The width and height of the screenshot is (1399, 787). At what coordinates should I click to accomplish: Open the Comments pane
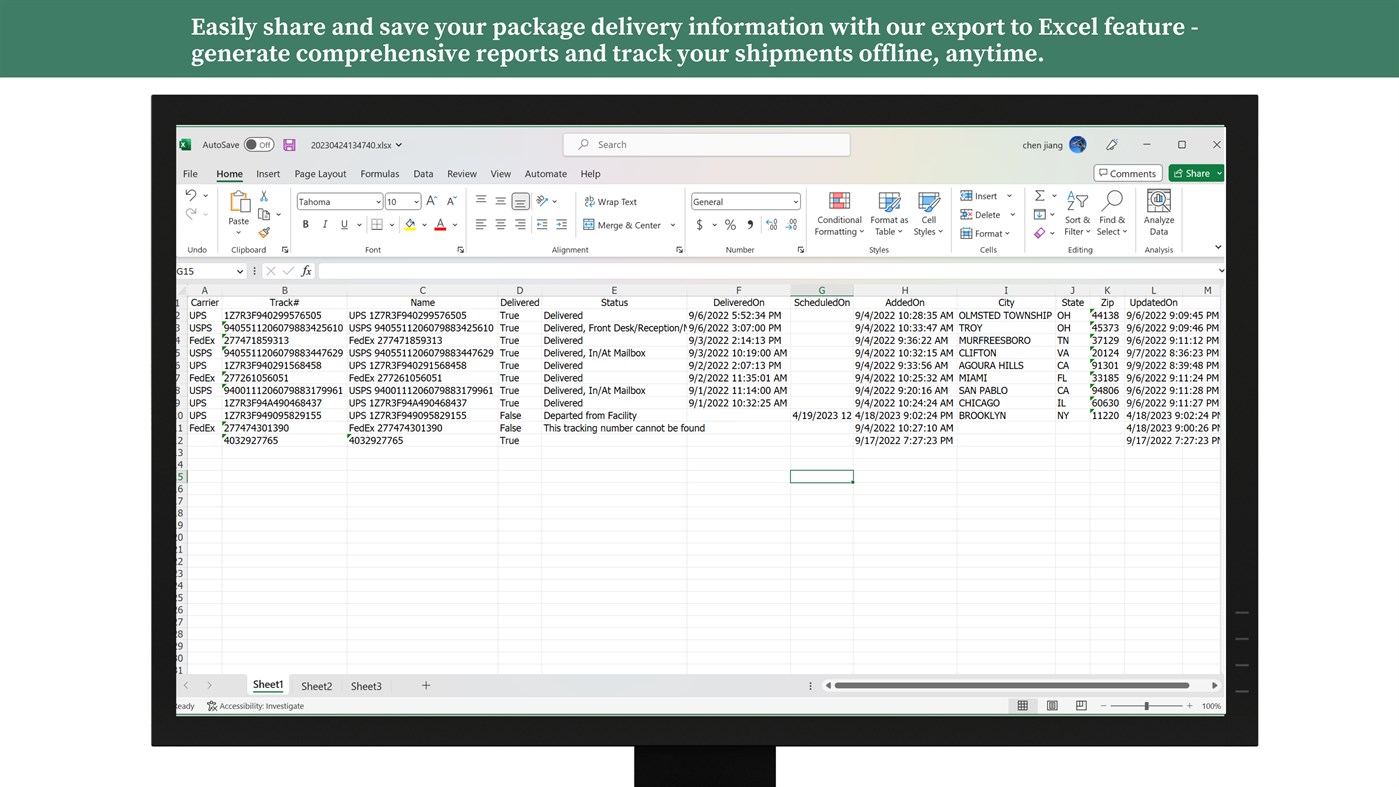(x=1127, y=172)
